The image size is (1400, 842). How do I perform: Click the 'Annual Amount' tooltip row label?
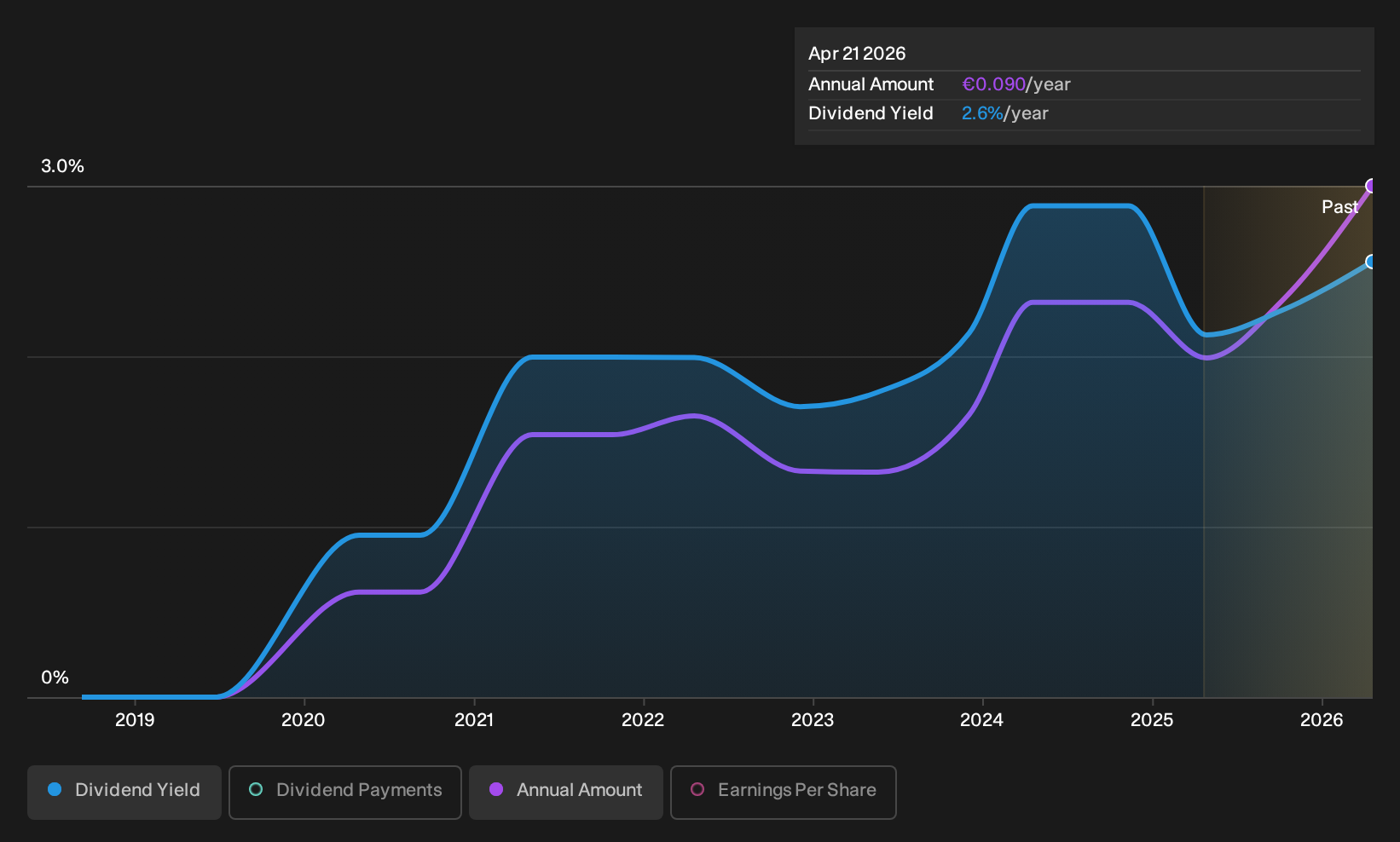(871, 84)
